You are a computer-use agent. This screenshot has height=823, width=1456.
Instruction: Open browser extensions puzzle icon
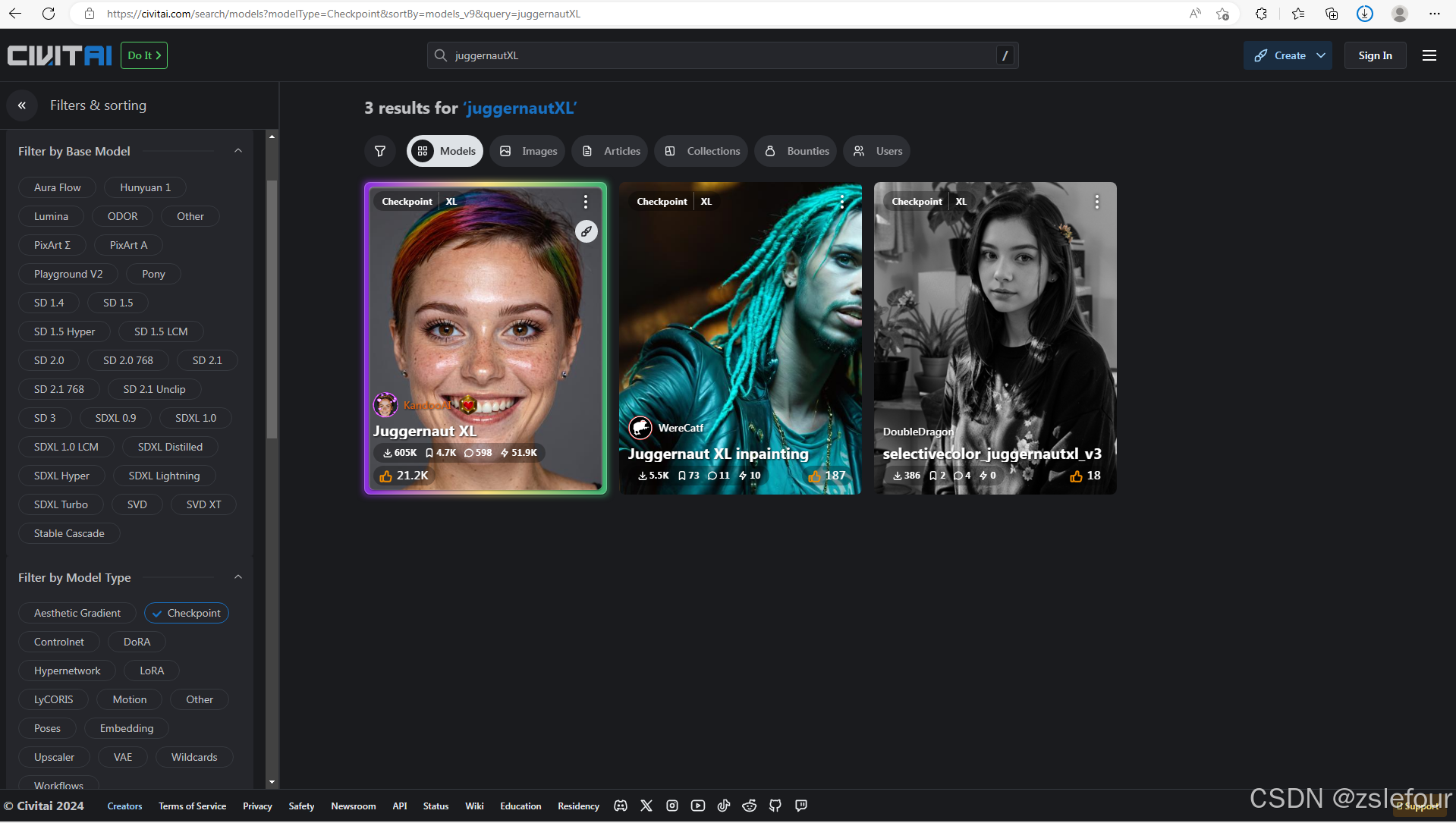1261,14
